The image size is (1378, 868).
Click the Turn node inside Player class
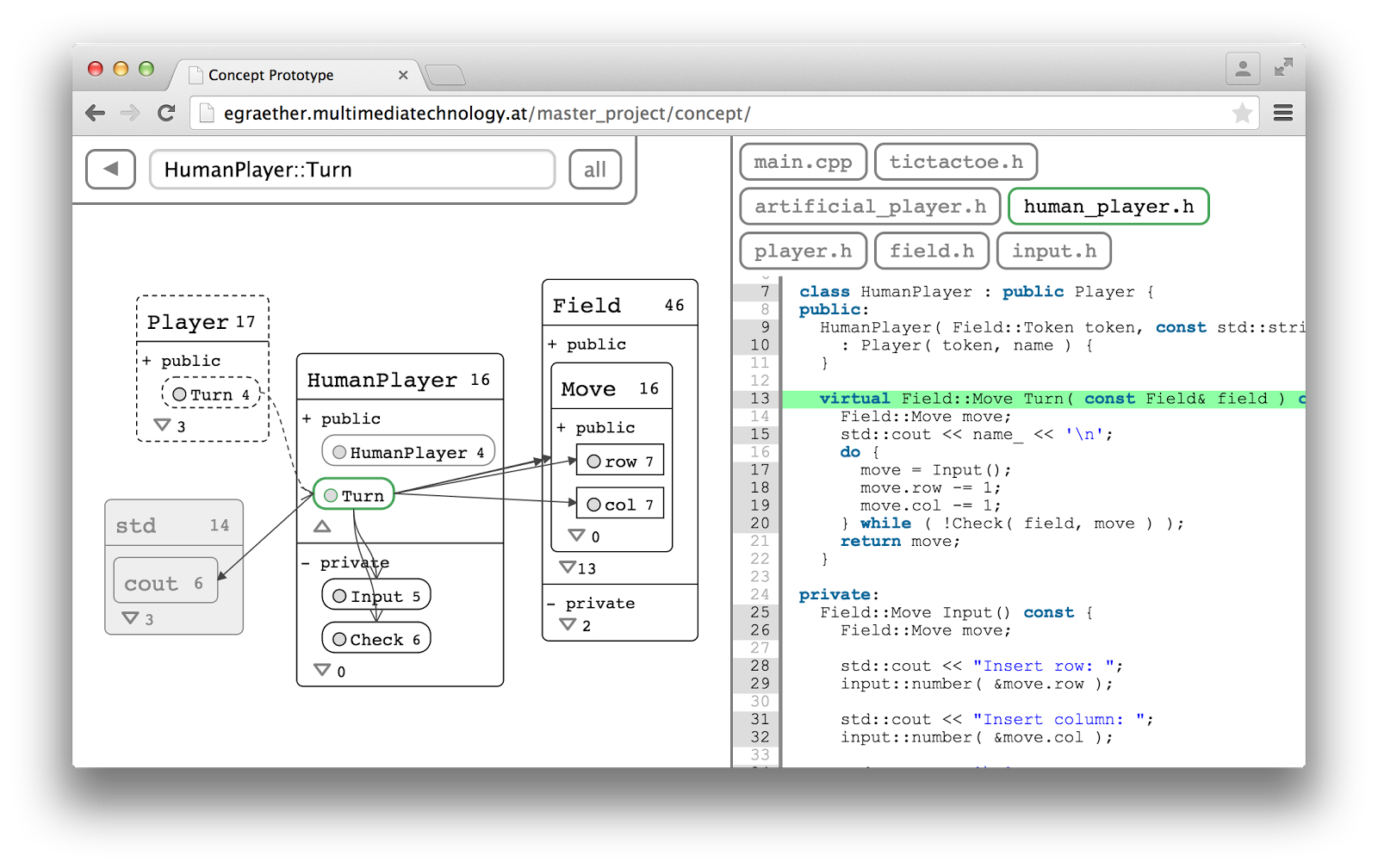coord(211,393)
